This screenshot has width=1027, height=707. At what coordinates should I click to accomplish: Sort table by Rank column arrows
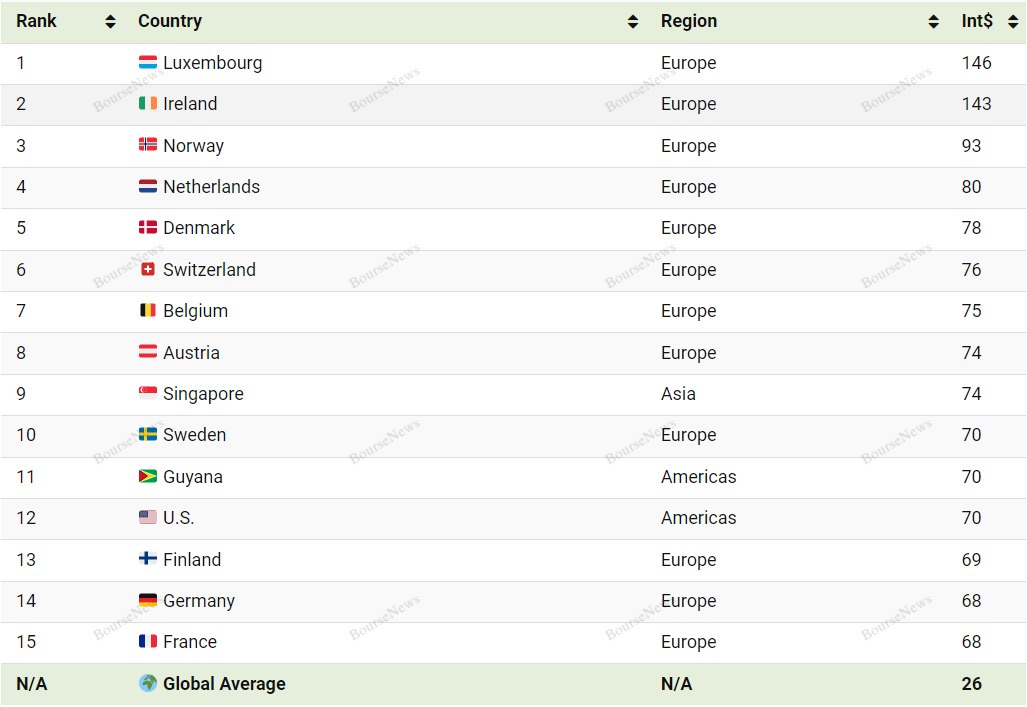(x=110, y=22)
